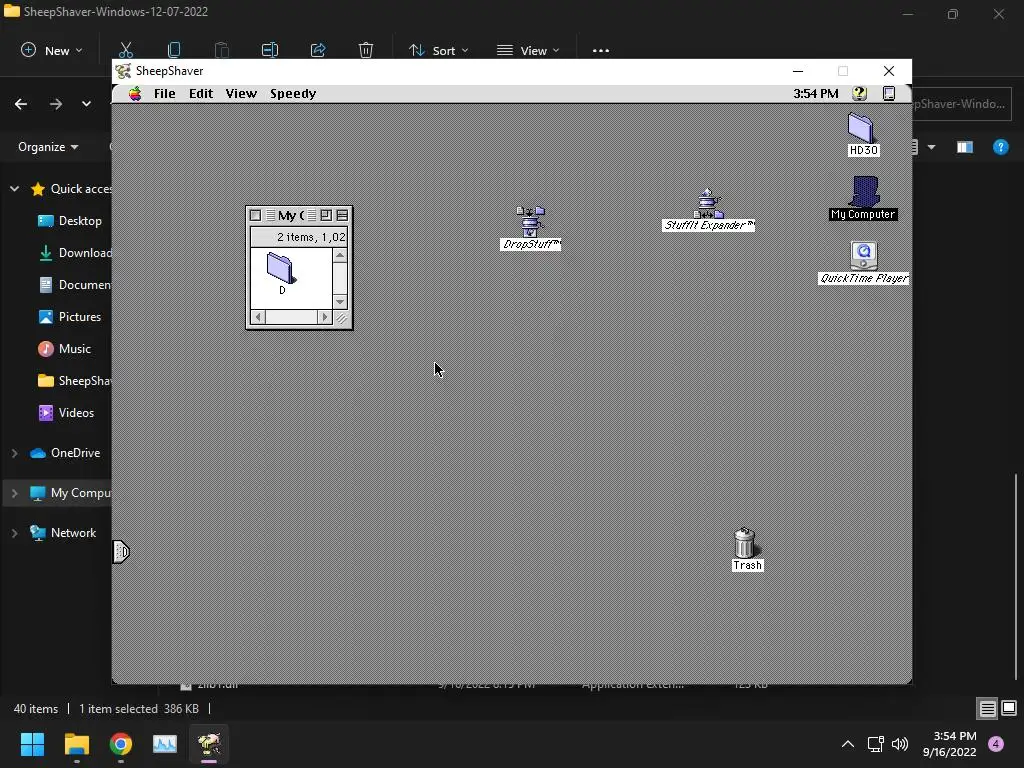Open view options dropdown arrow near preview pane
Viewport: 1024px width, 768px height.
tap(931, 147)
